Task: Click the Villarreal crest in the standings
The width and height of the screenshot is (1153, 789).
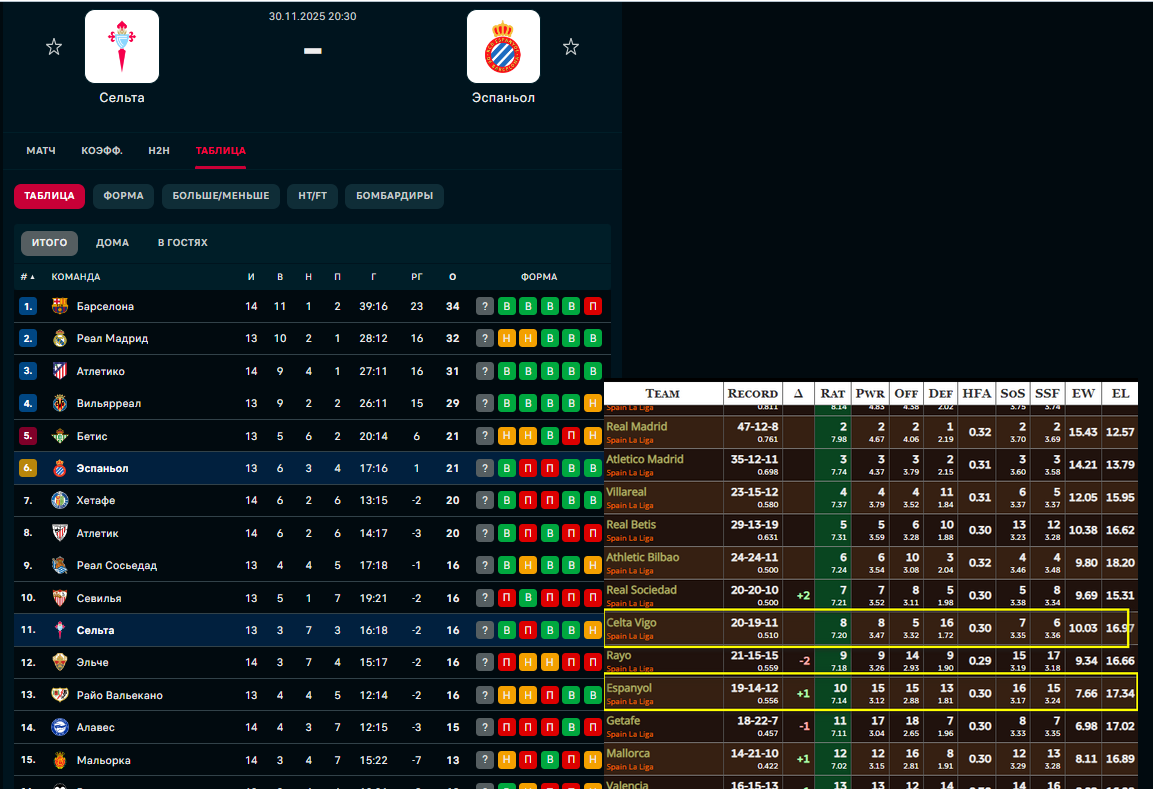Action: [x=60, y=404]
